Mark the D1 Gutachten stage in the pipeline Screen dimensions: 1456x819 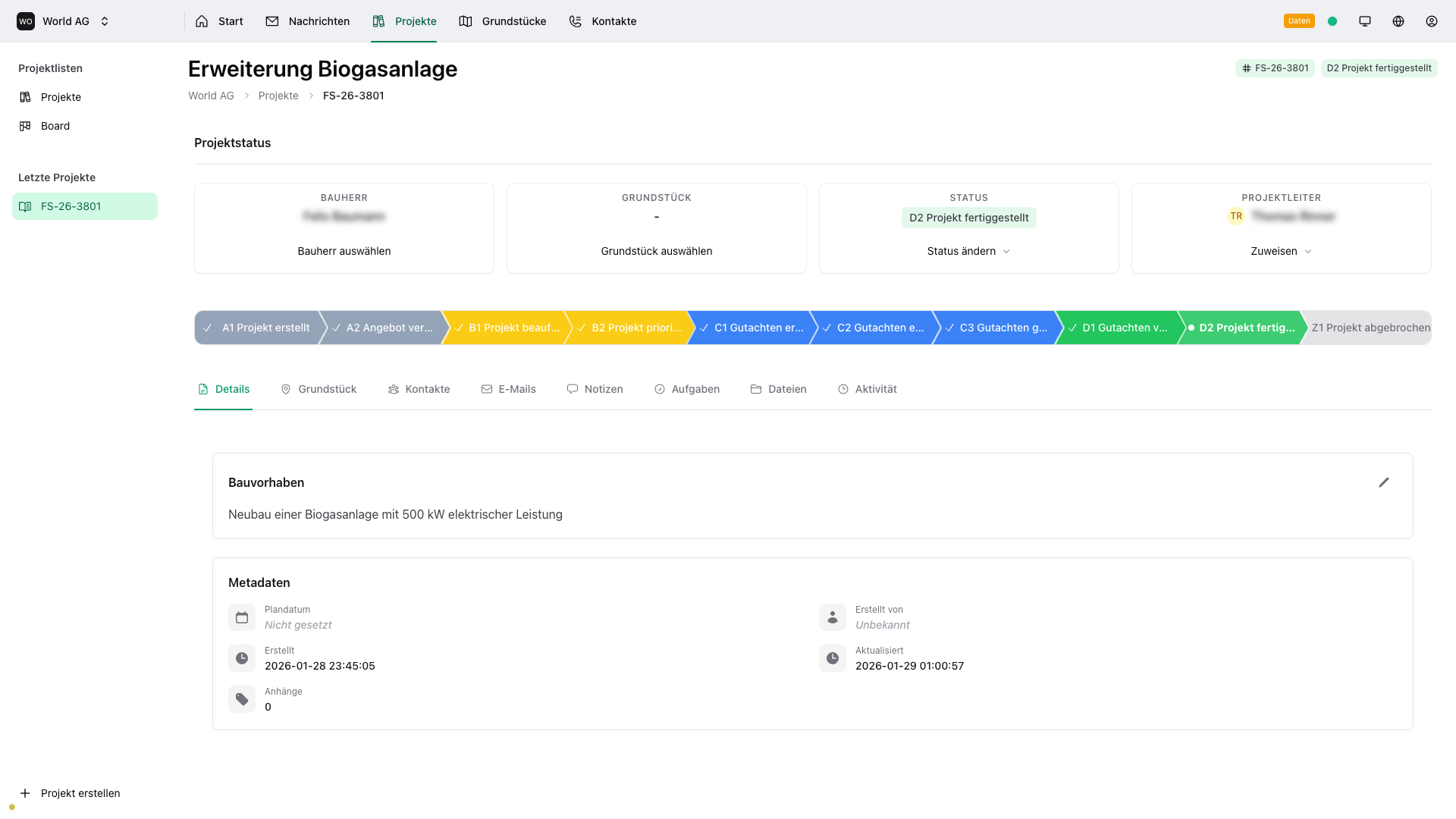click(1119, 328)
